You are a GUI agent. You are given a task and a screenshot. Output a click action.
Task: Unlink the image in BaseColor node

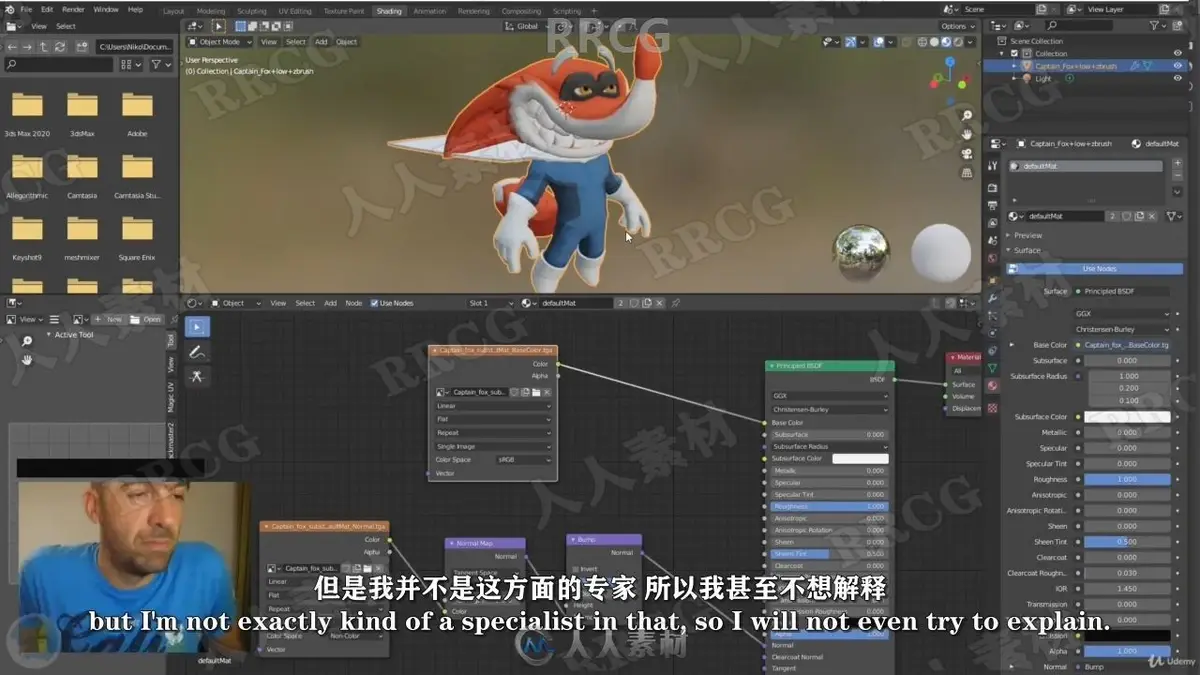click(x=547, y=393)
